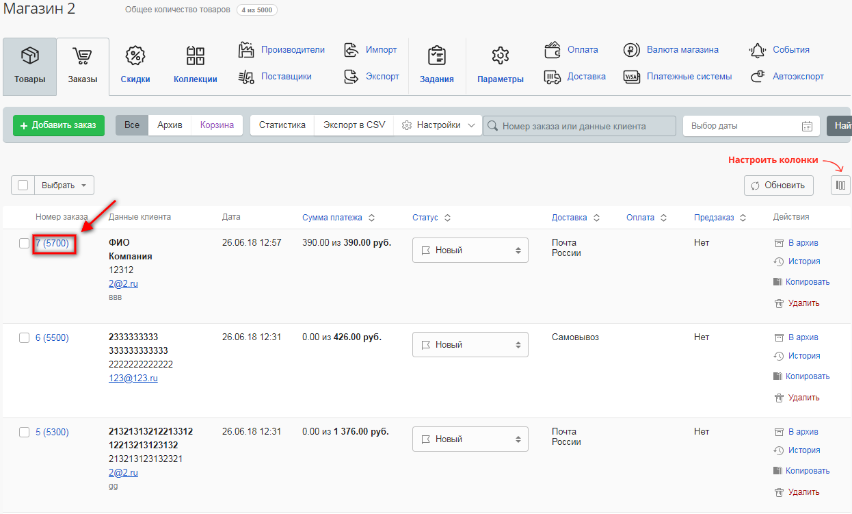This screenshot has height=514, width=852.
Task: Check the checkbox for order 6 (5500)
Action: click(x=25, y=338)
